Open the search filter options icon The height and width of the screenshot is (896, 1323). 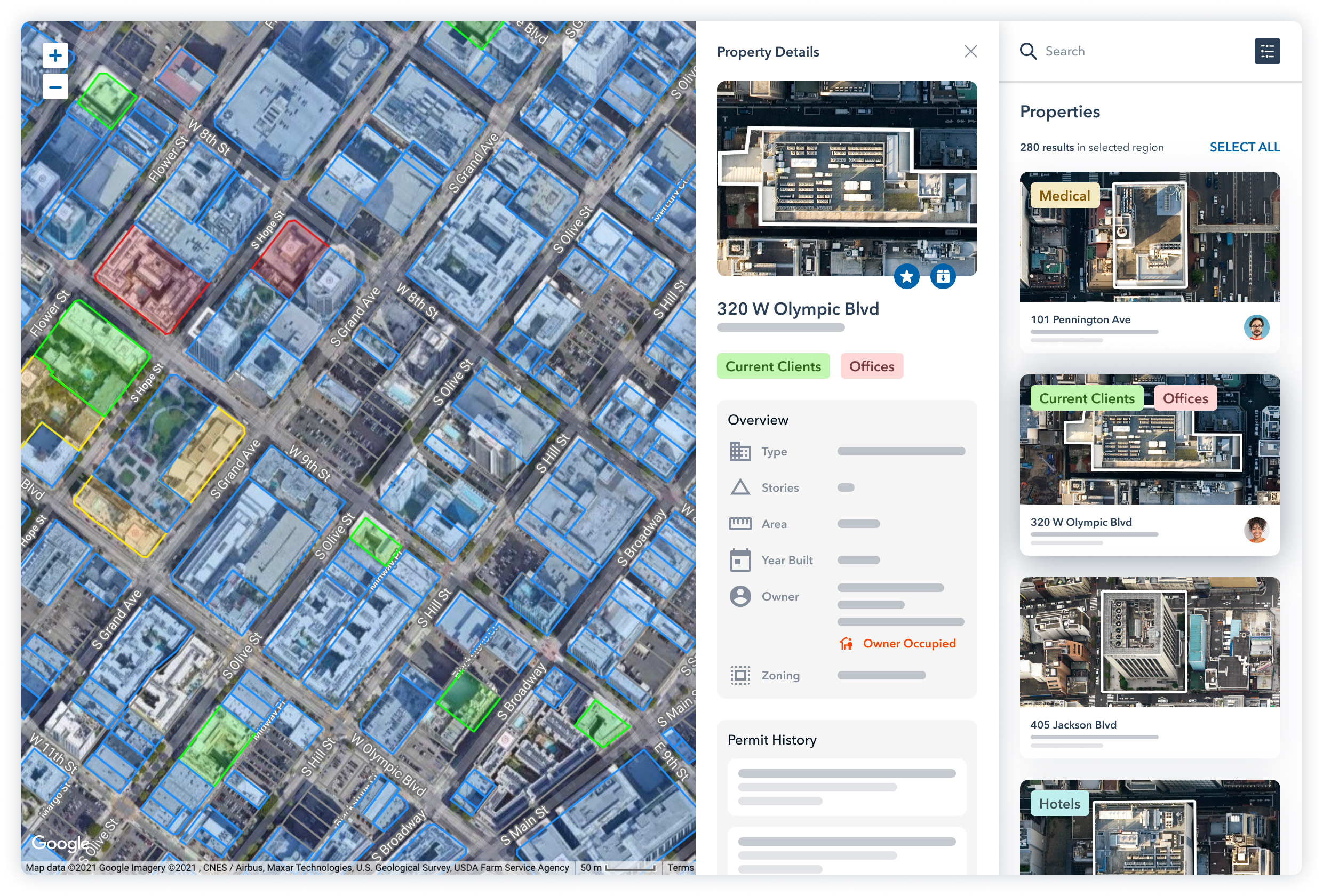[x=1267, y=51]
